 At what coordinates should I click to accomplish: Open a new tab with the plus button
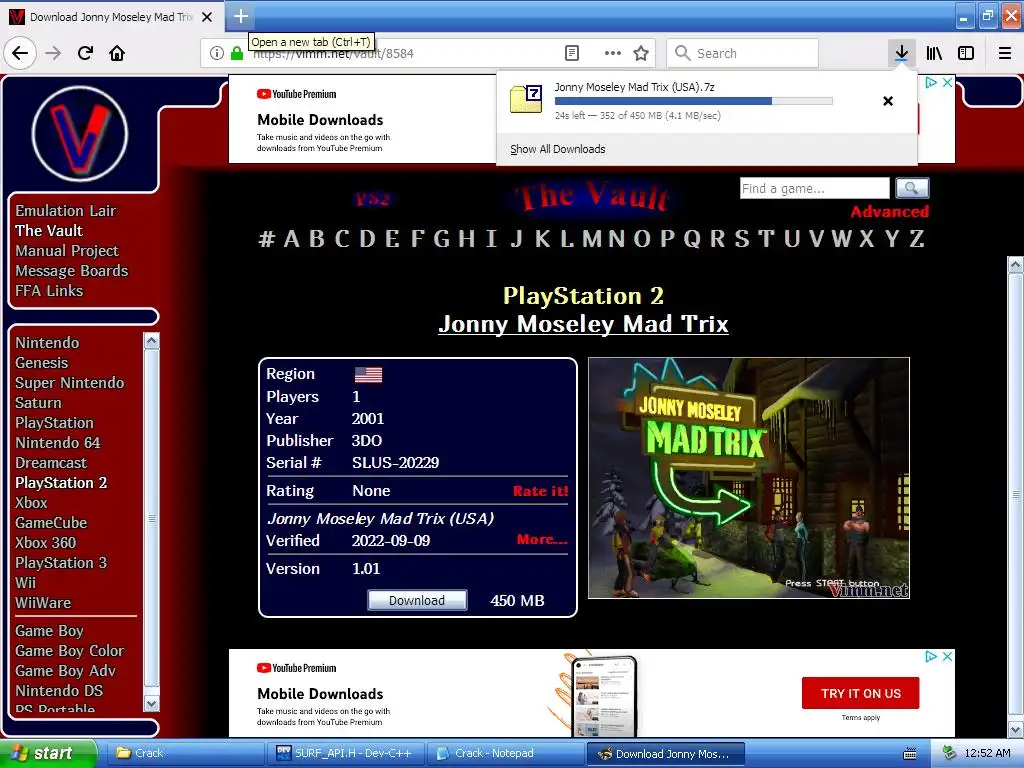pyautogui.click(x=240, y=16)
